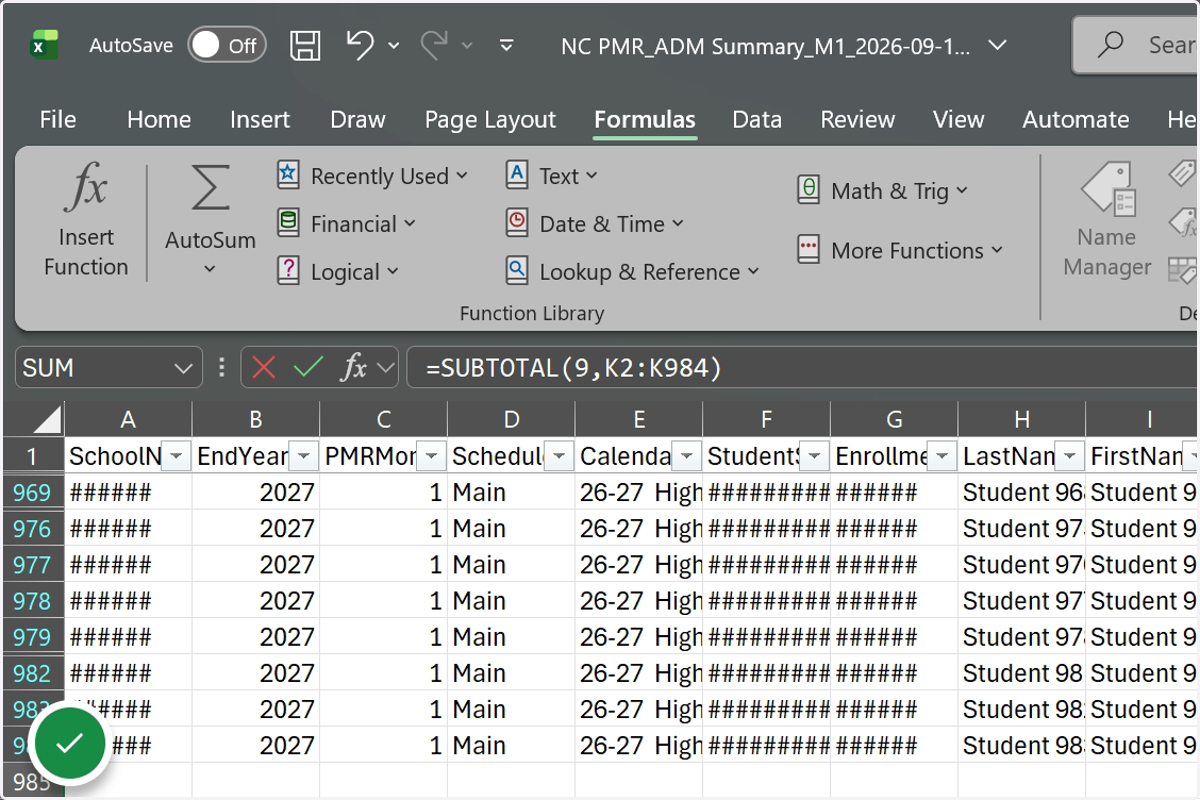This screenshot has height=800, width=1200.
Task: Open the Name Box dropdown
Action: coord(183,368)
